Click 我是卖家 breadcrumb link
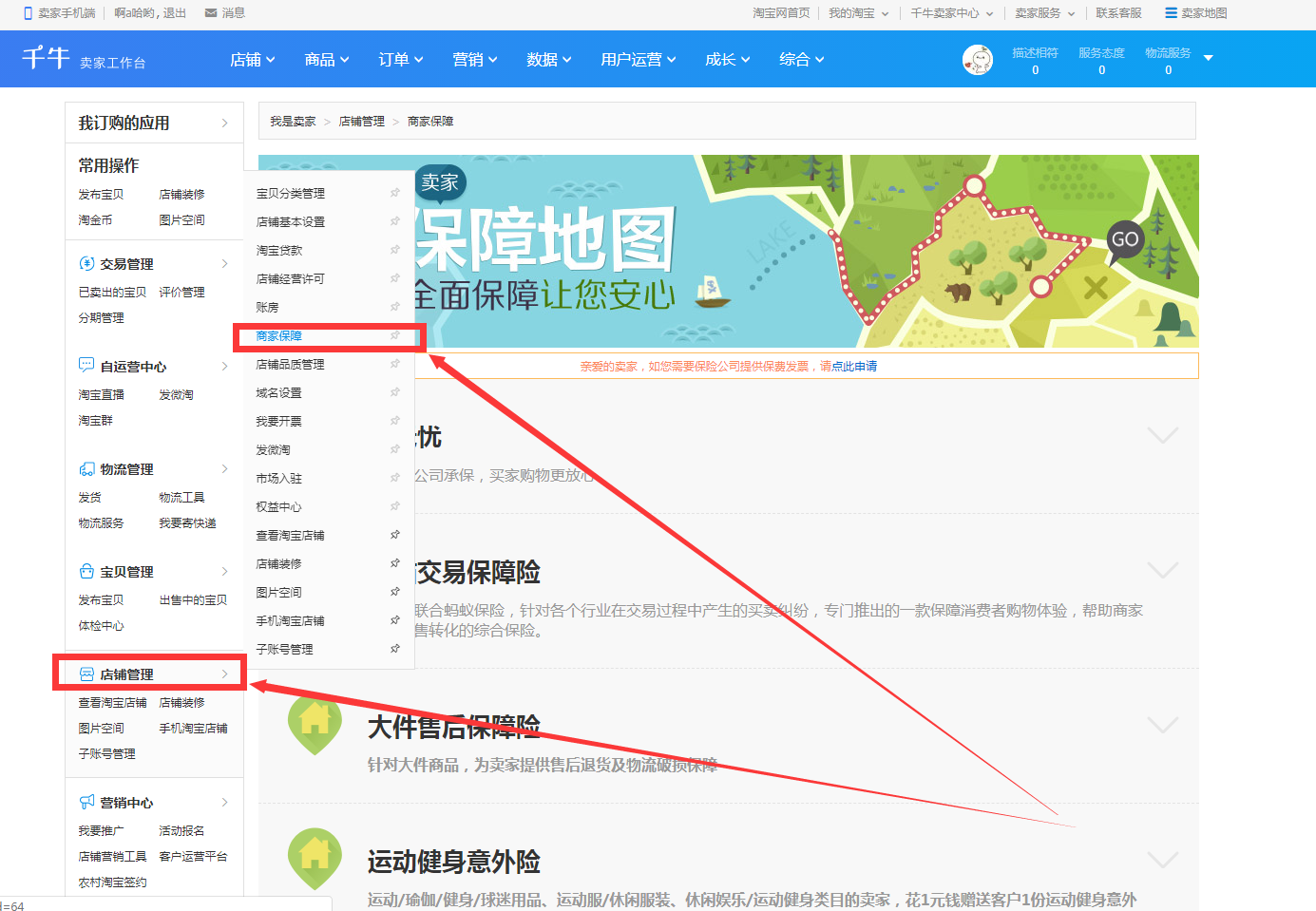This screenshot has height=911, width=1316. click(293, 122)
